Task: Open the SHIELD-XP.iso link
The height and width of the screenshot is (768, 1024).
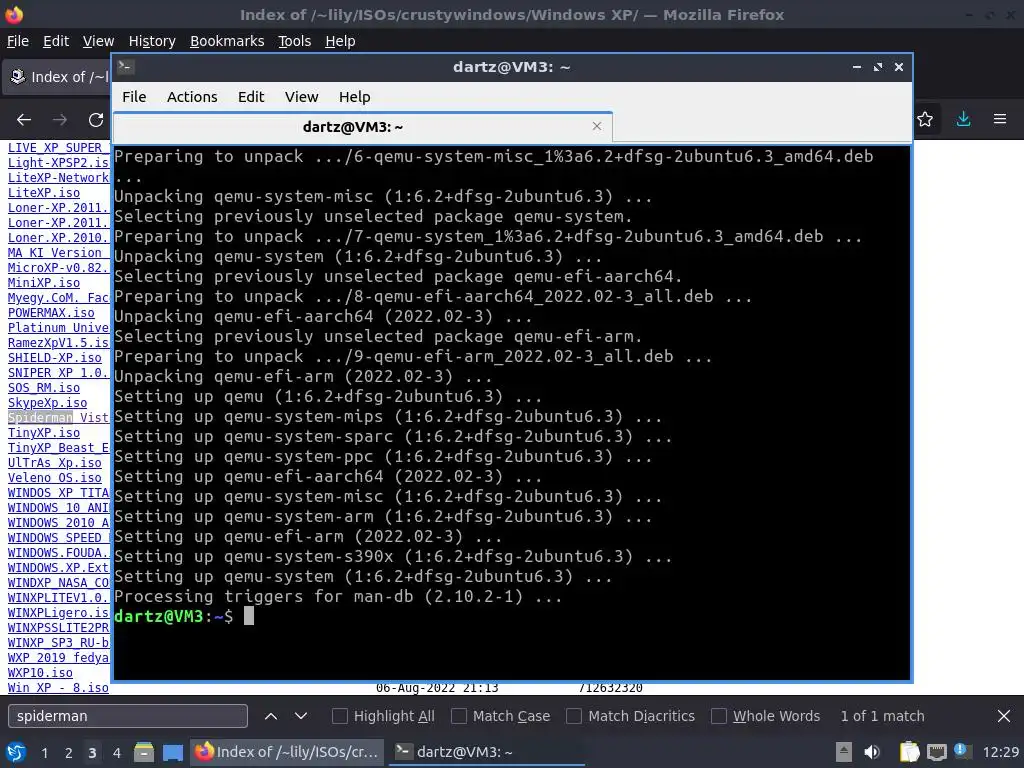Action: click(55, 358)
